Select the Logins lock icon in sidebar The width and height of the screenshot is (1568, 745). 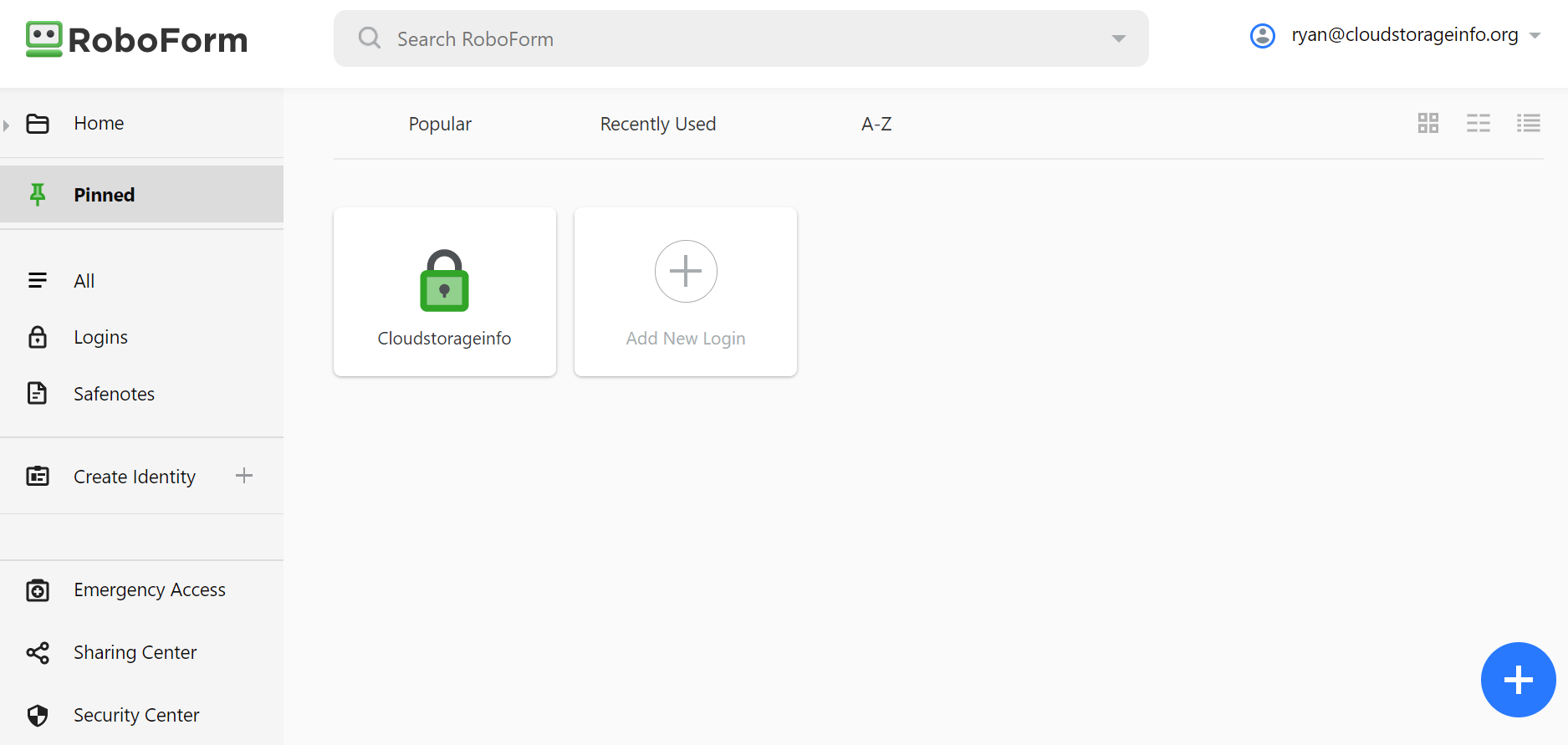(x=38, y=337)
